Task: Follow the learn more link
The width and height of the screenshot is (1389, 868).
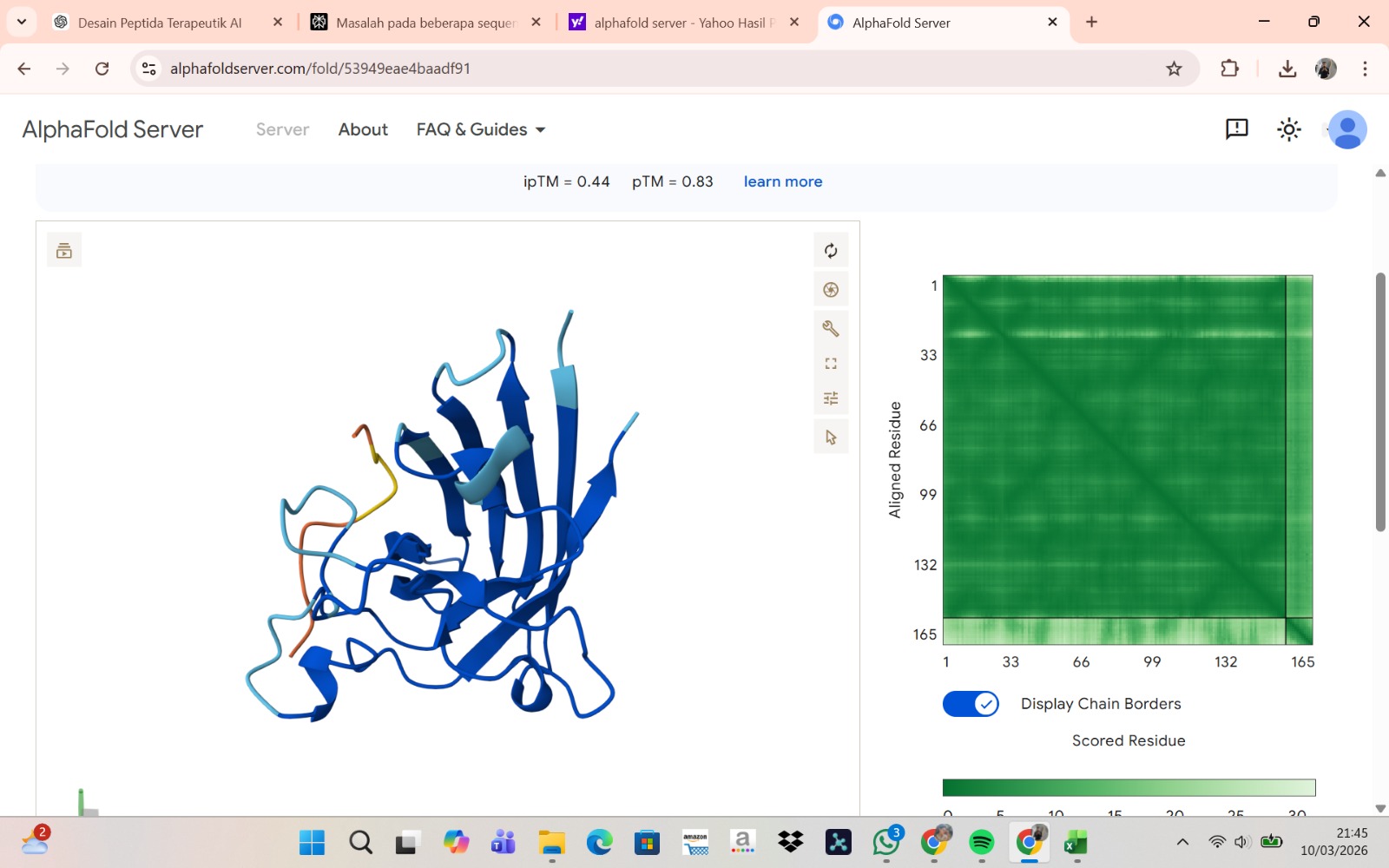Action: click(782, 181)
